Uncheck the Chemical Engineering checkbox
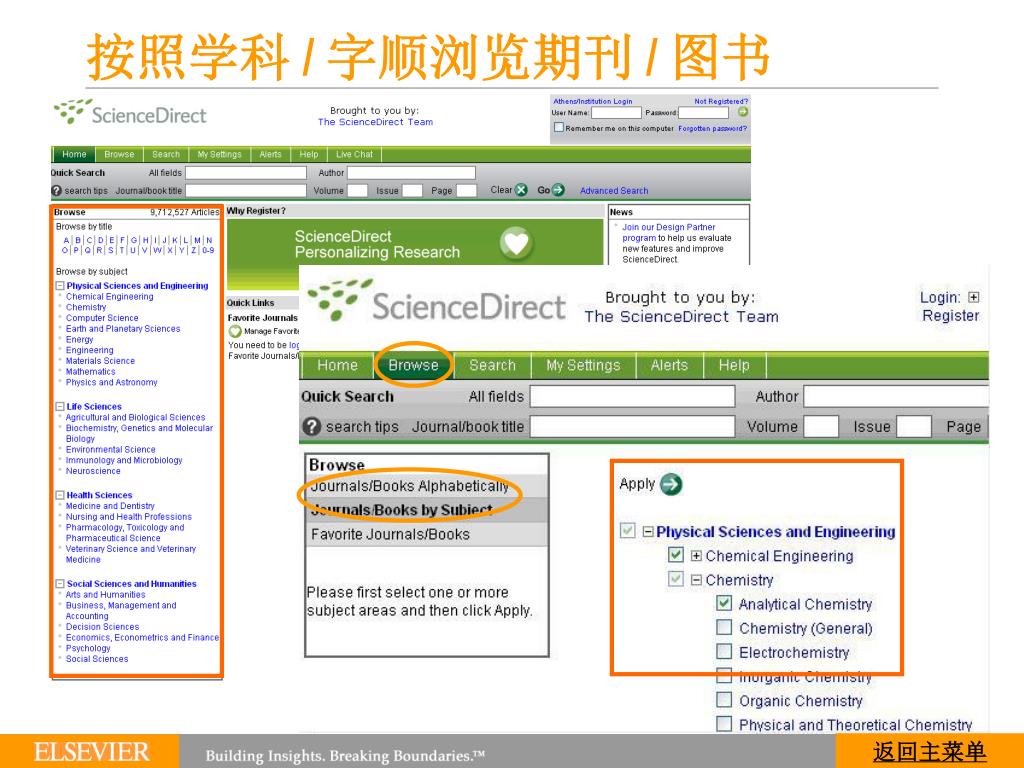 (x=676, y=555)
